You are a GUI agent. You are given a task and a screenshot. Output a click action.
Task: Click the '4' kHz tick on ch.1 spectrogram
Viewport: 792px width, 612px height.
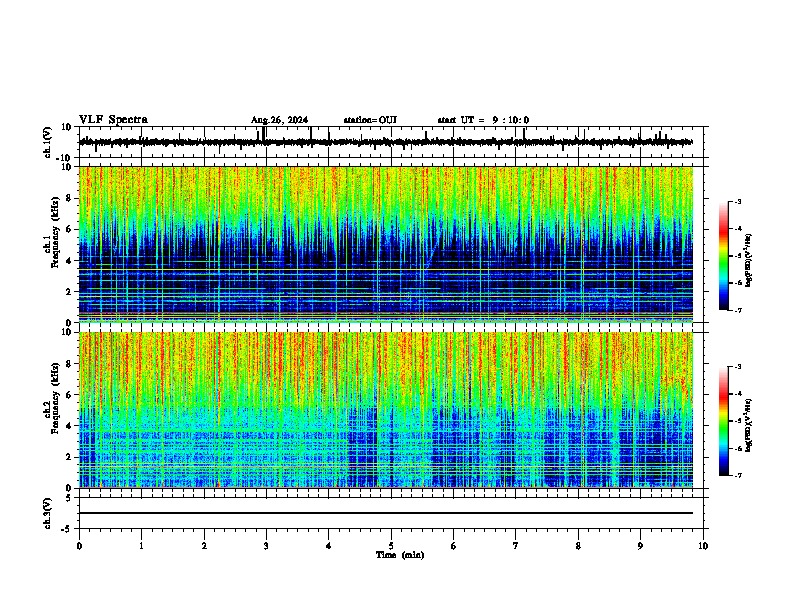[69, 261]
